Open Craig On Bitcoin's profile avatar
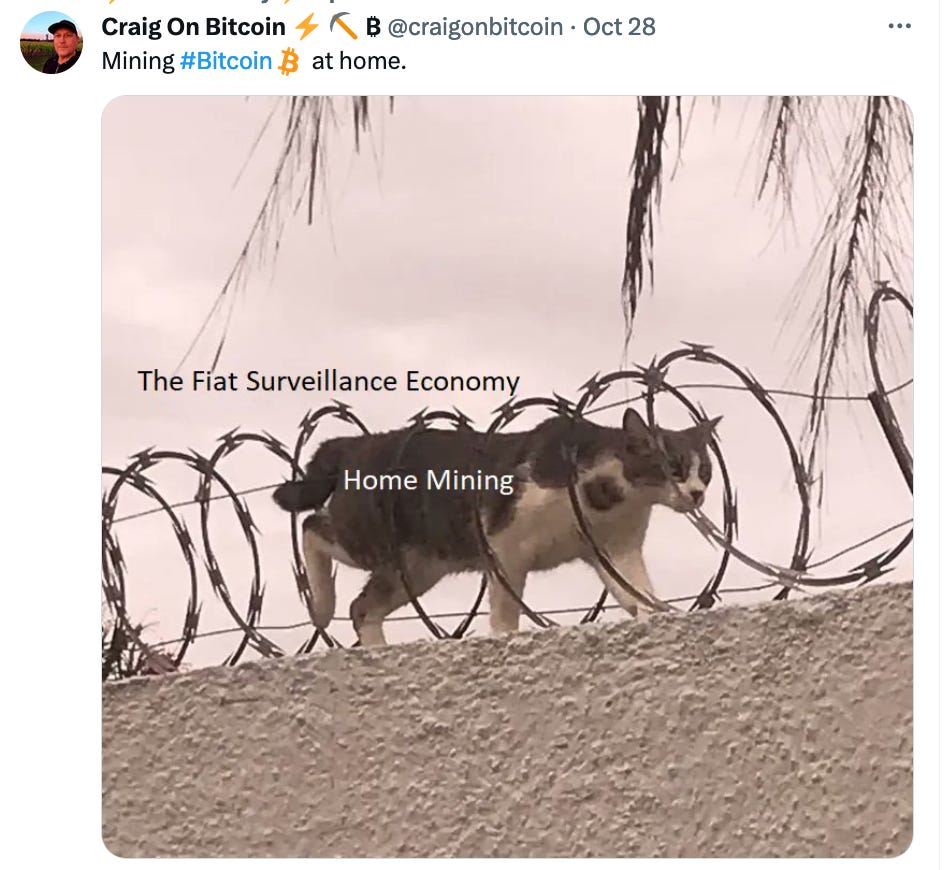 click(51, 43)
